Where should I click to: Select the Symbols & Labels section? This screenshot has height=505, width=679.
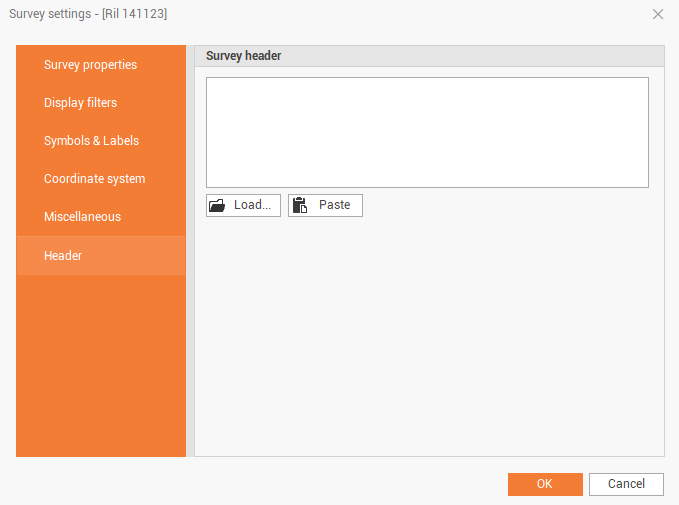91,141
